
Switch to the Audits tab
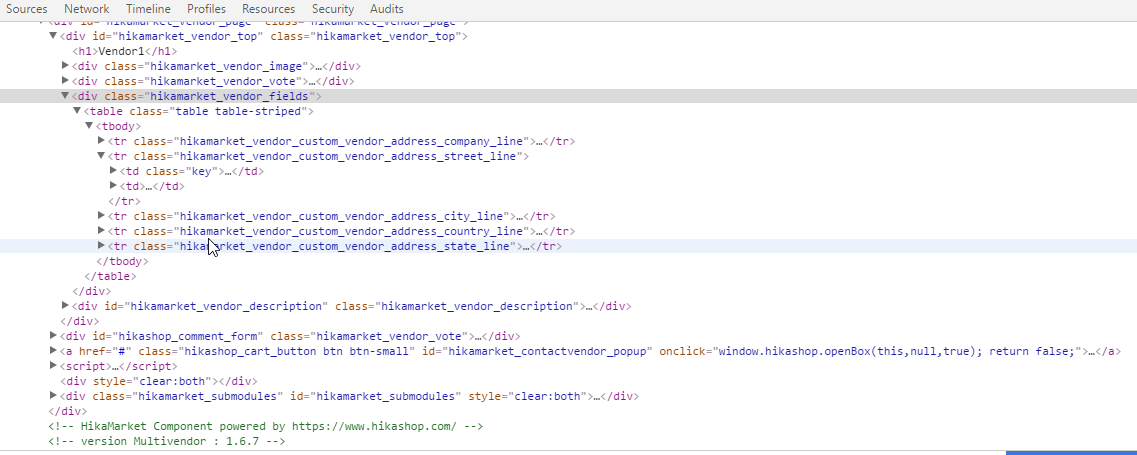click(386, 9)
